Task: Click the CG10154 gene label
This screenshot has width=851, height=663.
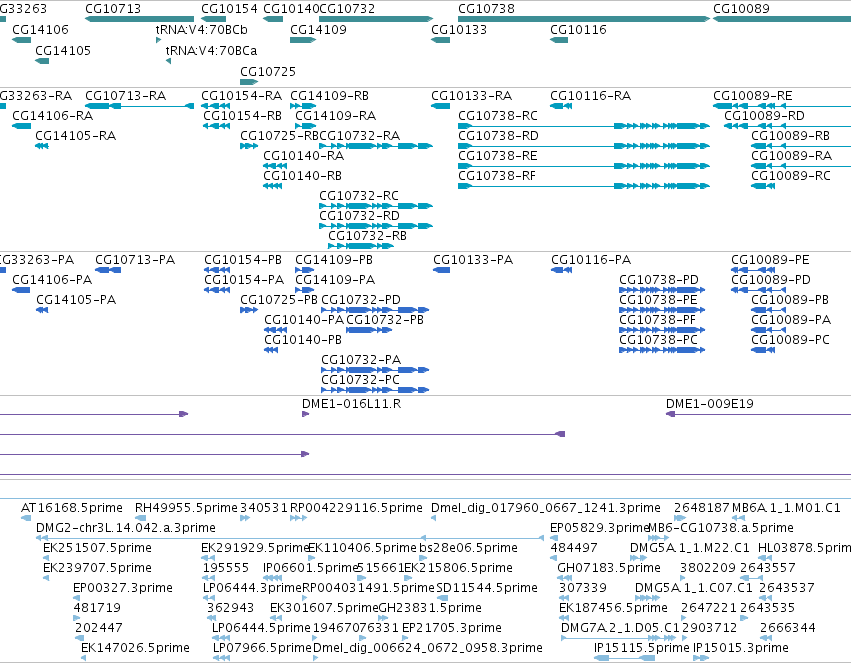Action: (229, 9)
